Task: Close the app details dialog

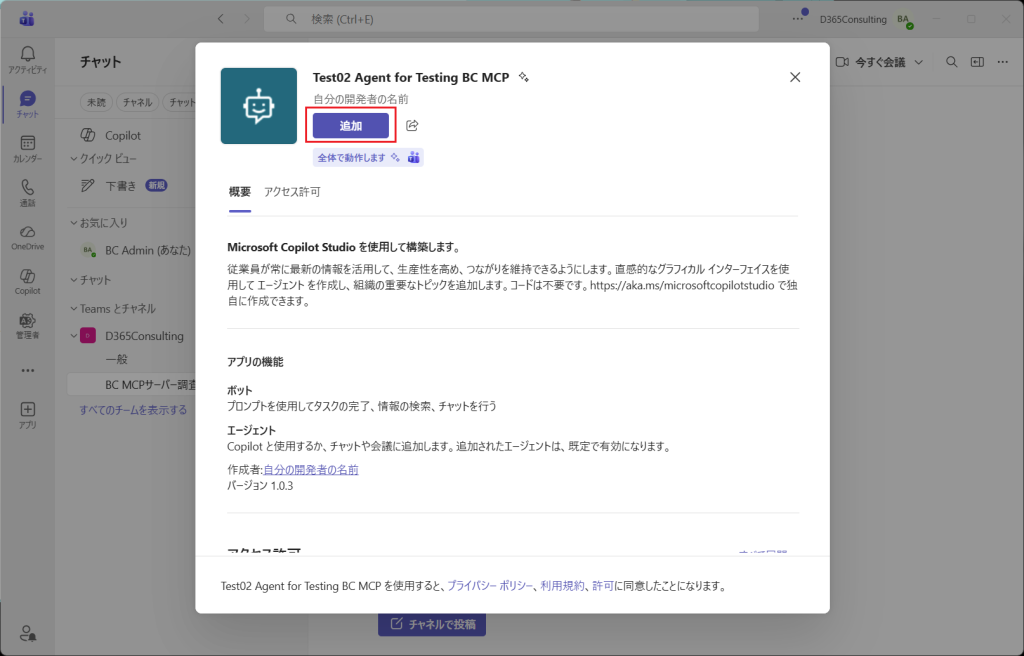Action: tap(795, 77)
